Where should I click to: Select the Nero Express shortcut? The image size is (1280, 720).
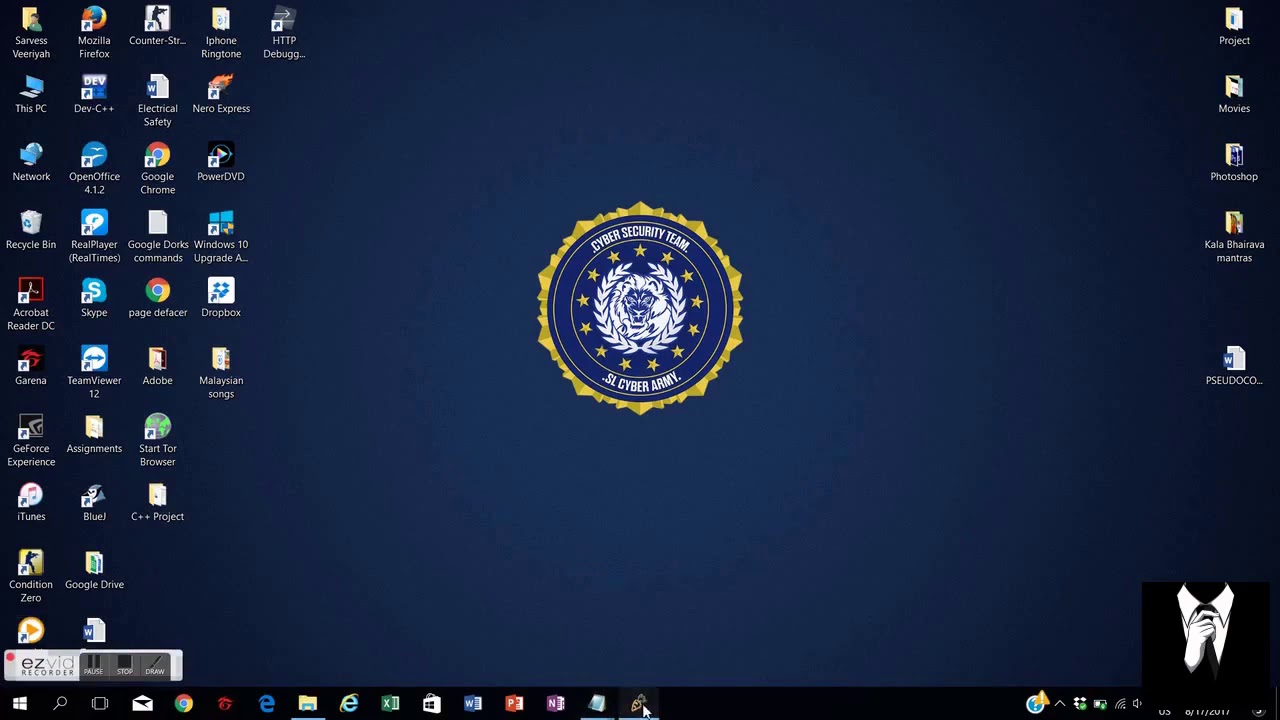[x=221, y=94]
